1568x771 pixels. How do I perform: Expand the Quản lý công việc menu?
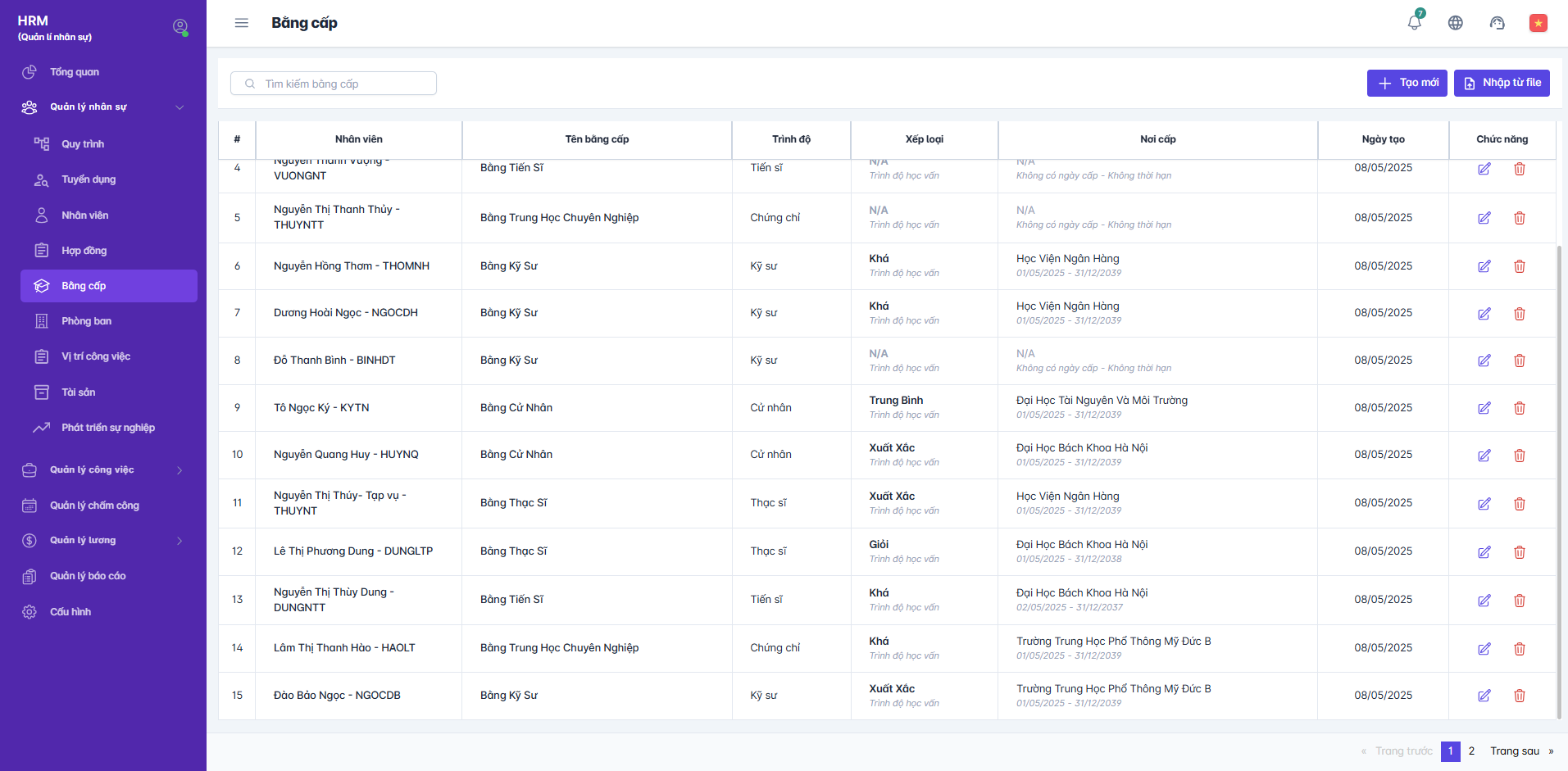click(180, 470)
